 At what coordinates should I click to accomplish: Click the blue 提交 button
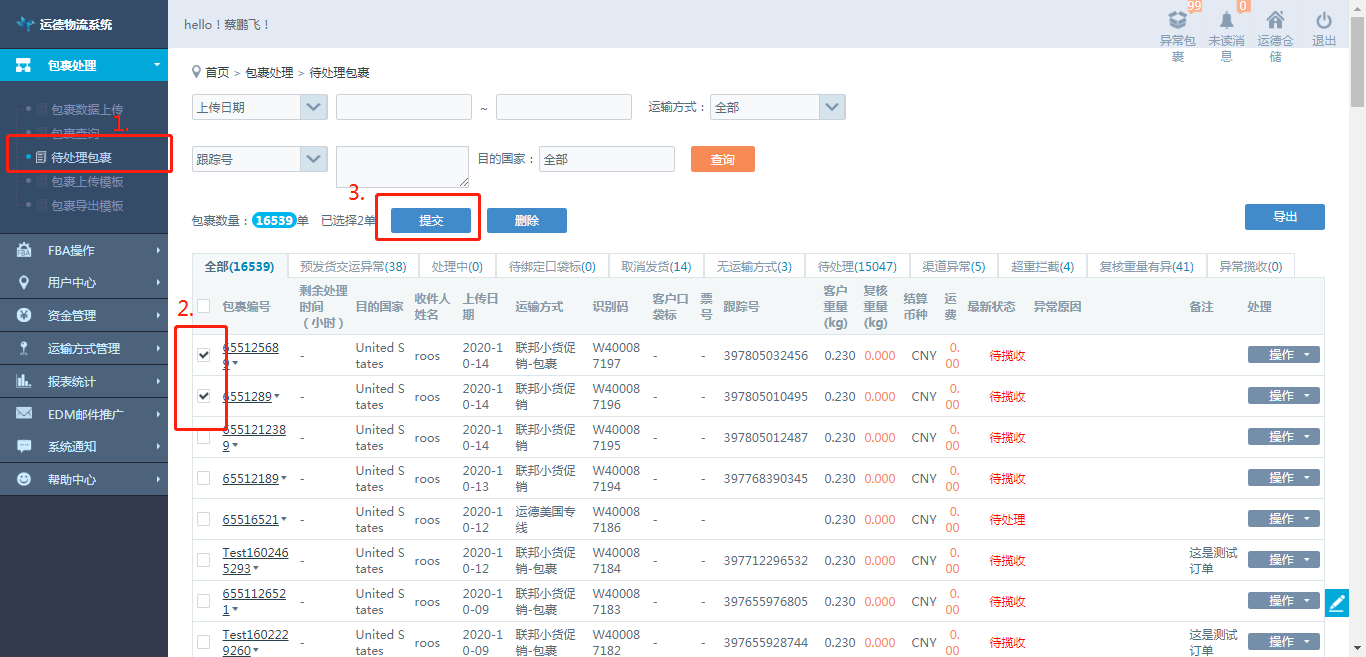tap(431, 221)
